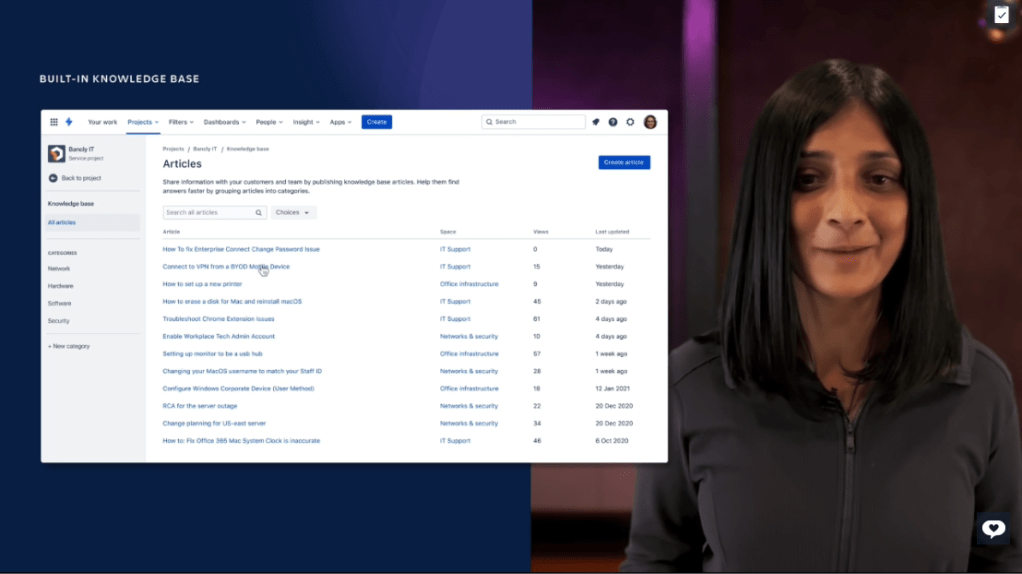Click the user profile avatar

tap(650, 122)
